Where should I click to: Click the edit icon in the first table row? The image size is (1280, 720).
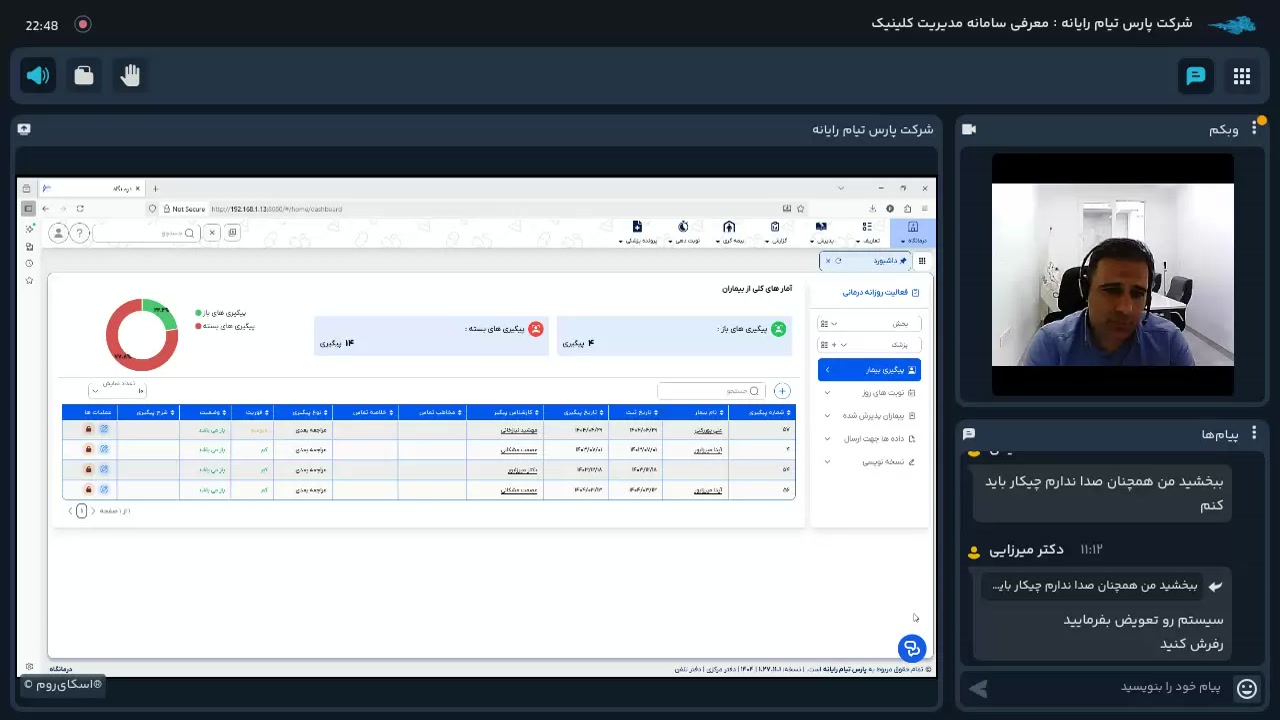pyautogui.click(x=104, y=430)
